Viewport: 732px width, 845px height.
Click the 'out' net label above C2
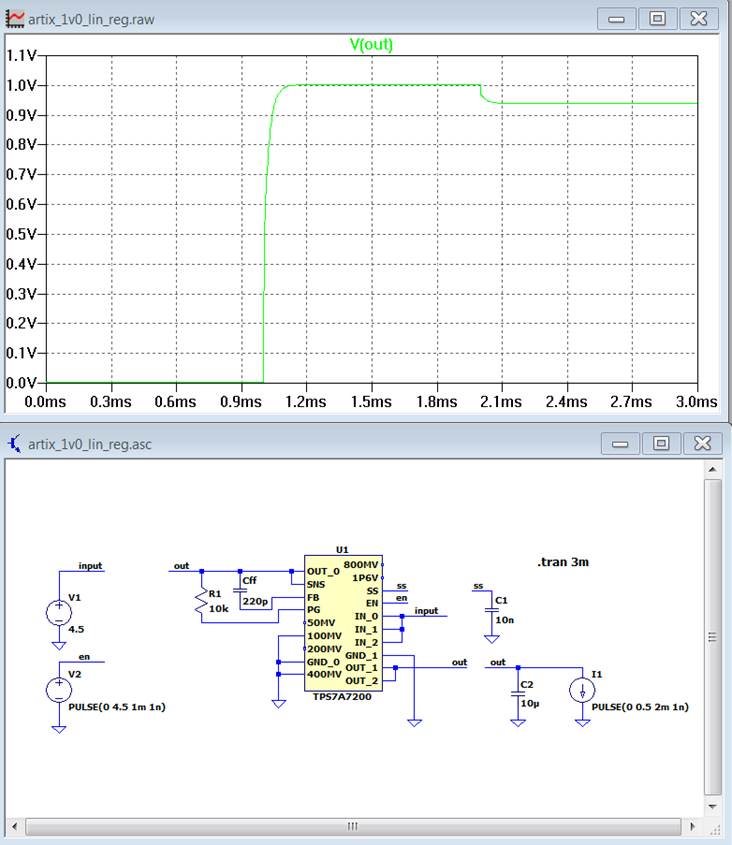(x=498, y=662)
